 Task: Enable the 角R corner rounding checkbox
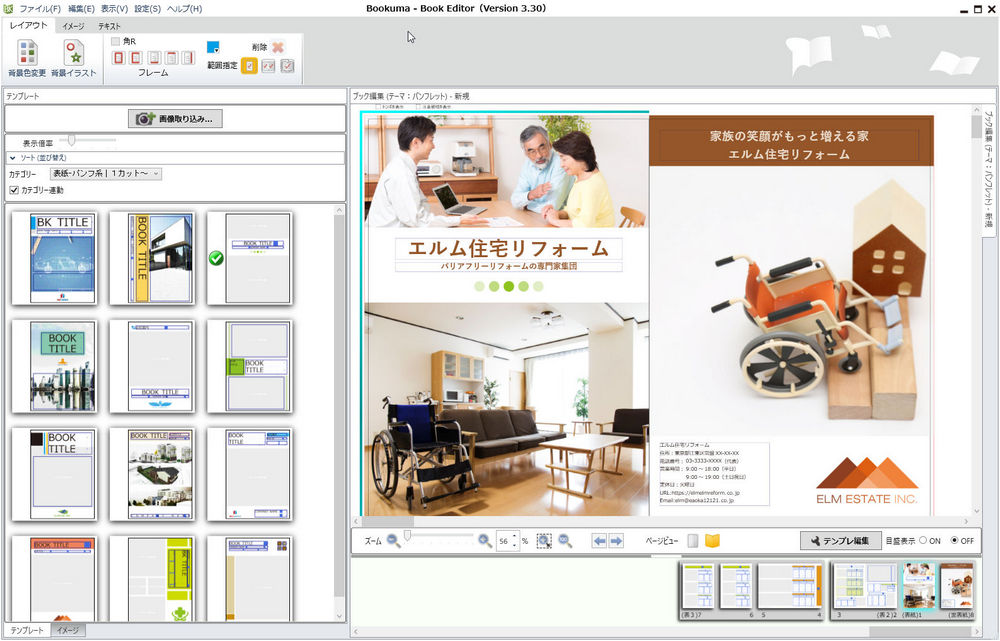[x=114, y=41]
